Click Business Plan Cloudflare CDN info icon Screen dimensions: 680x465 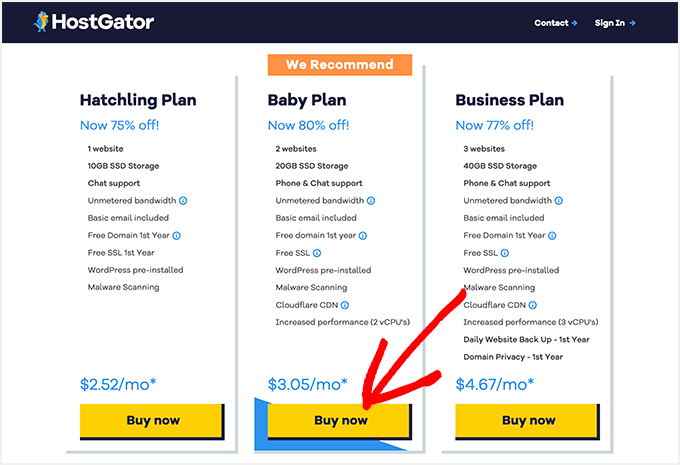click(532, 305)
